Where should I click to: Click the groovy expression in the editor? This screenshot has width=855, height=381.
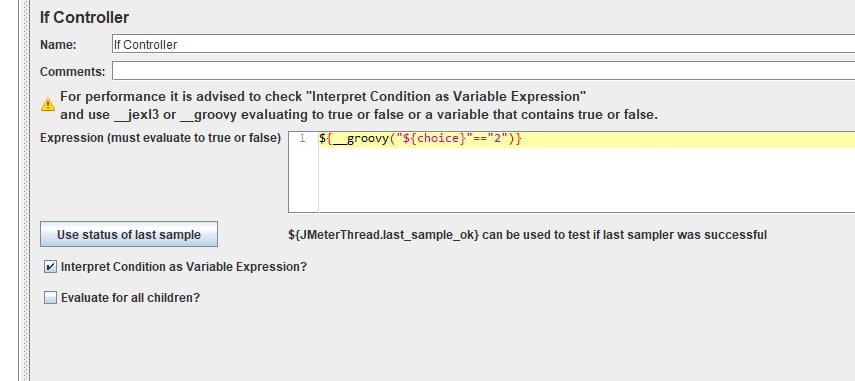click(420, 138)
